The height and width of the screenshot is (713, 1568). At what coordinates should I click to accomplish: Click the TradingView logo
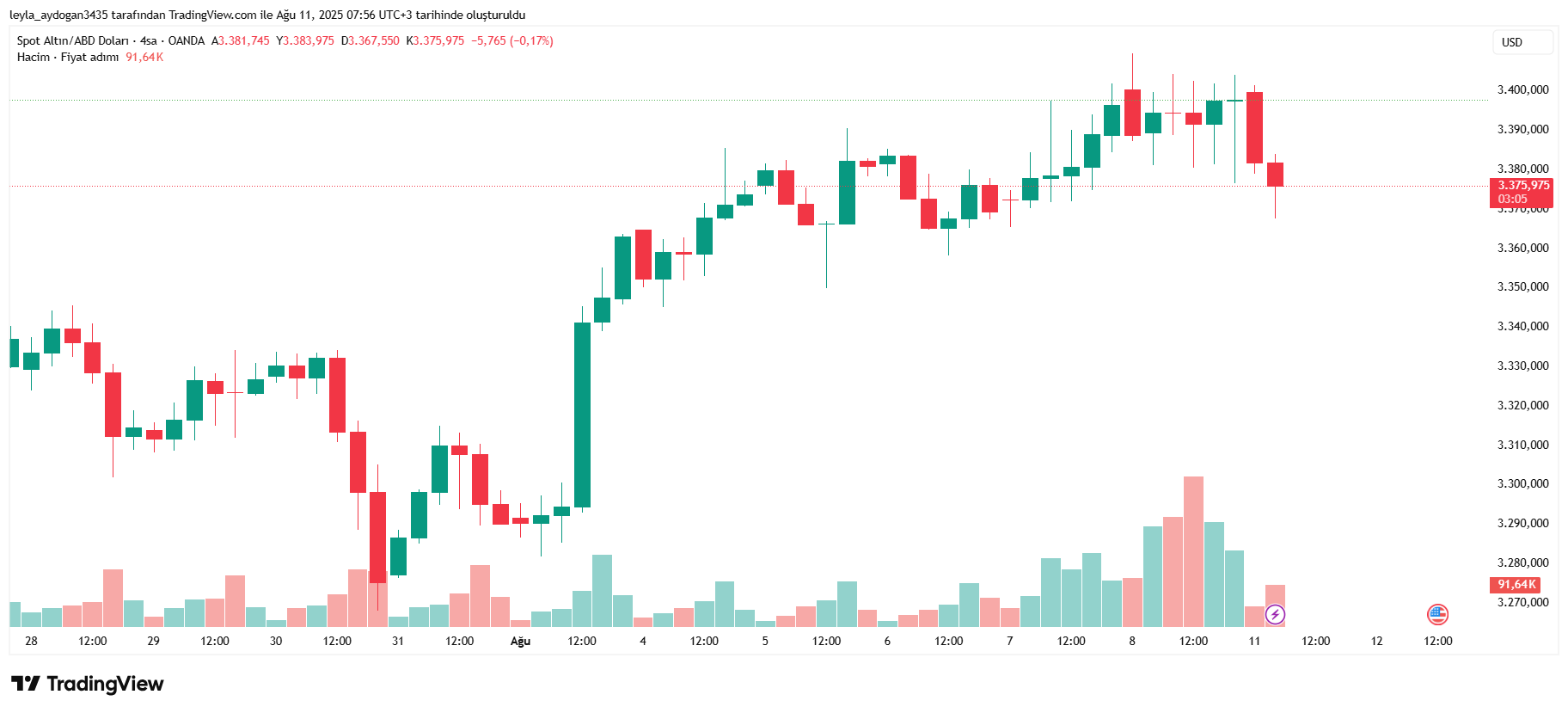pos(87,684)
